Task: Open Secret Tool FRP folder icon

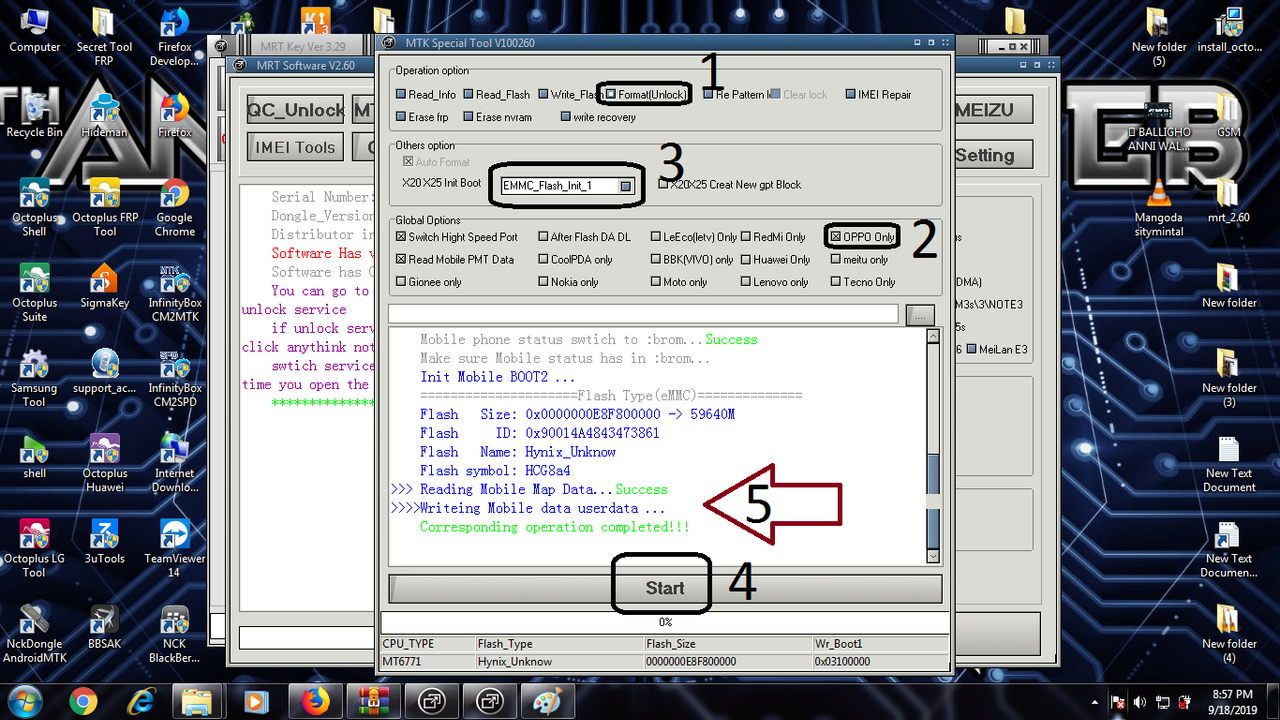Action: point(104,36)
